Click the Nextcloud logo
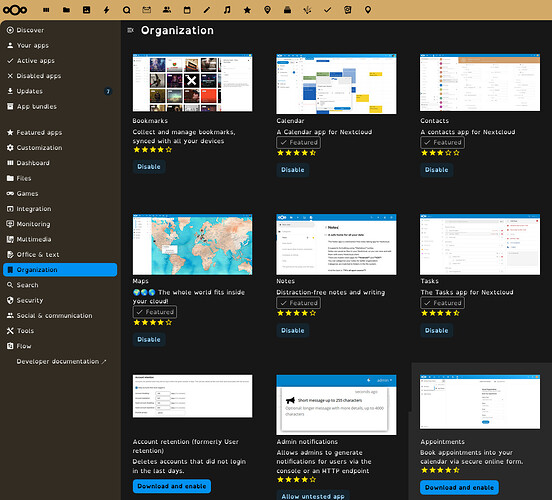Screen dimensions: 552x500 point(15,10)
